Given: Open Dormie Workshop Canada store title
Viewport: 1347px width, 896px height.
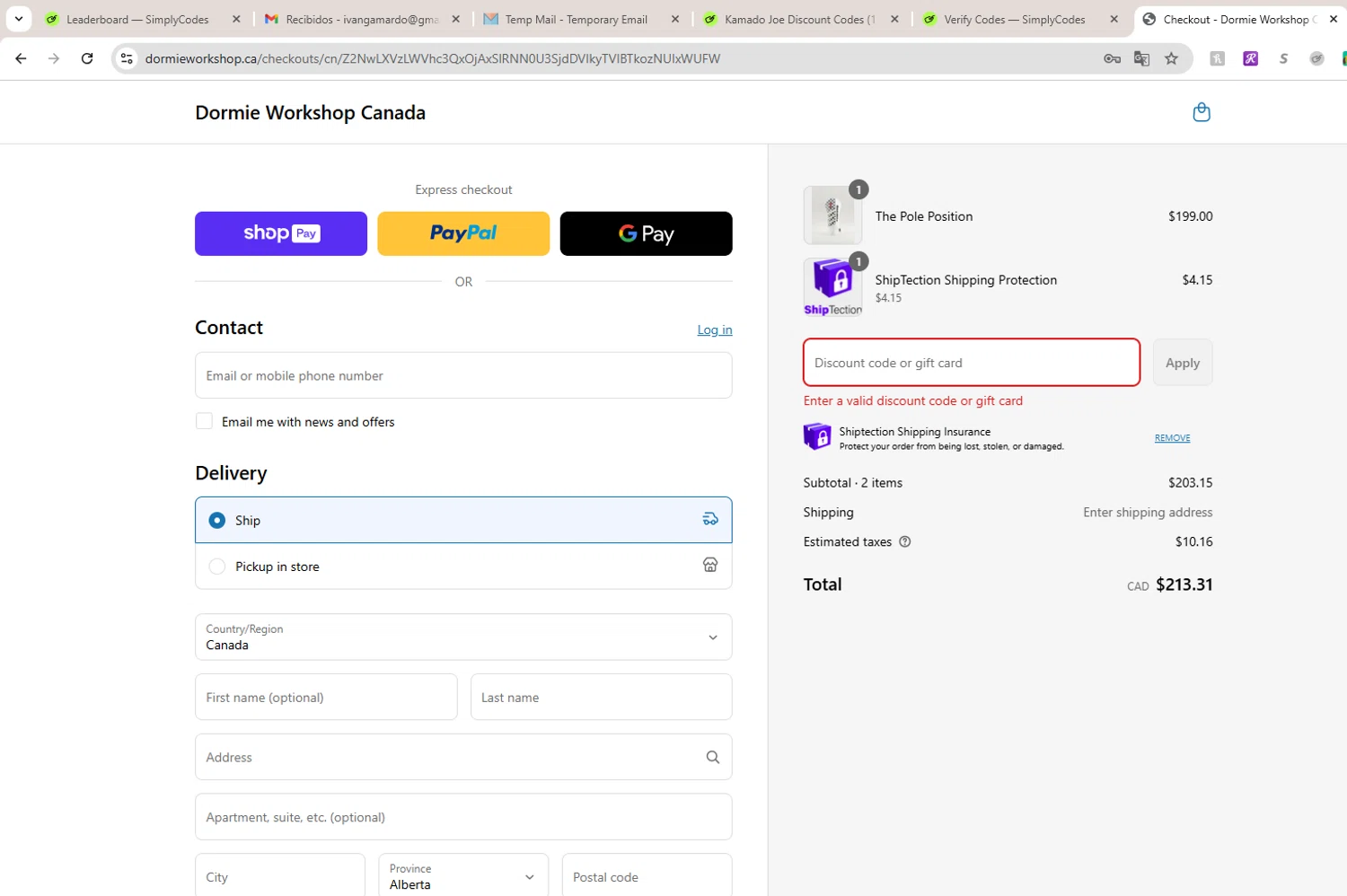Looking at the screenshot, I should 310,112.
